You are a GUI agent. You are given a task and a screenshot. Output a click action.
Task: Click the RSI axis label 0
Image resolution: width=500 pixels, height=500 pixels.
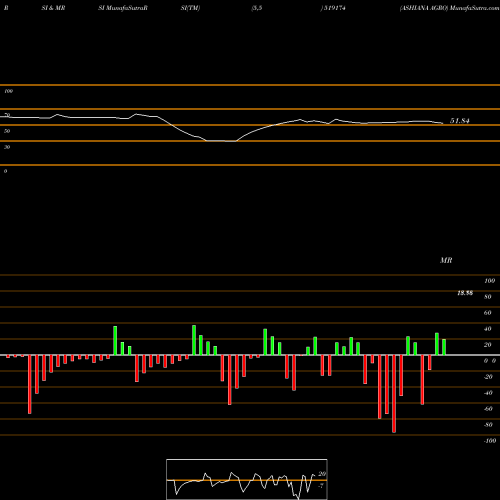pos(5,171)
